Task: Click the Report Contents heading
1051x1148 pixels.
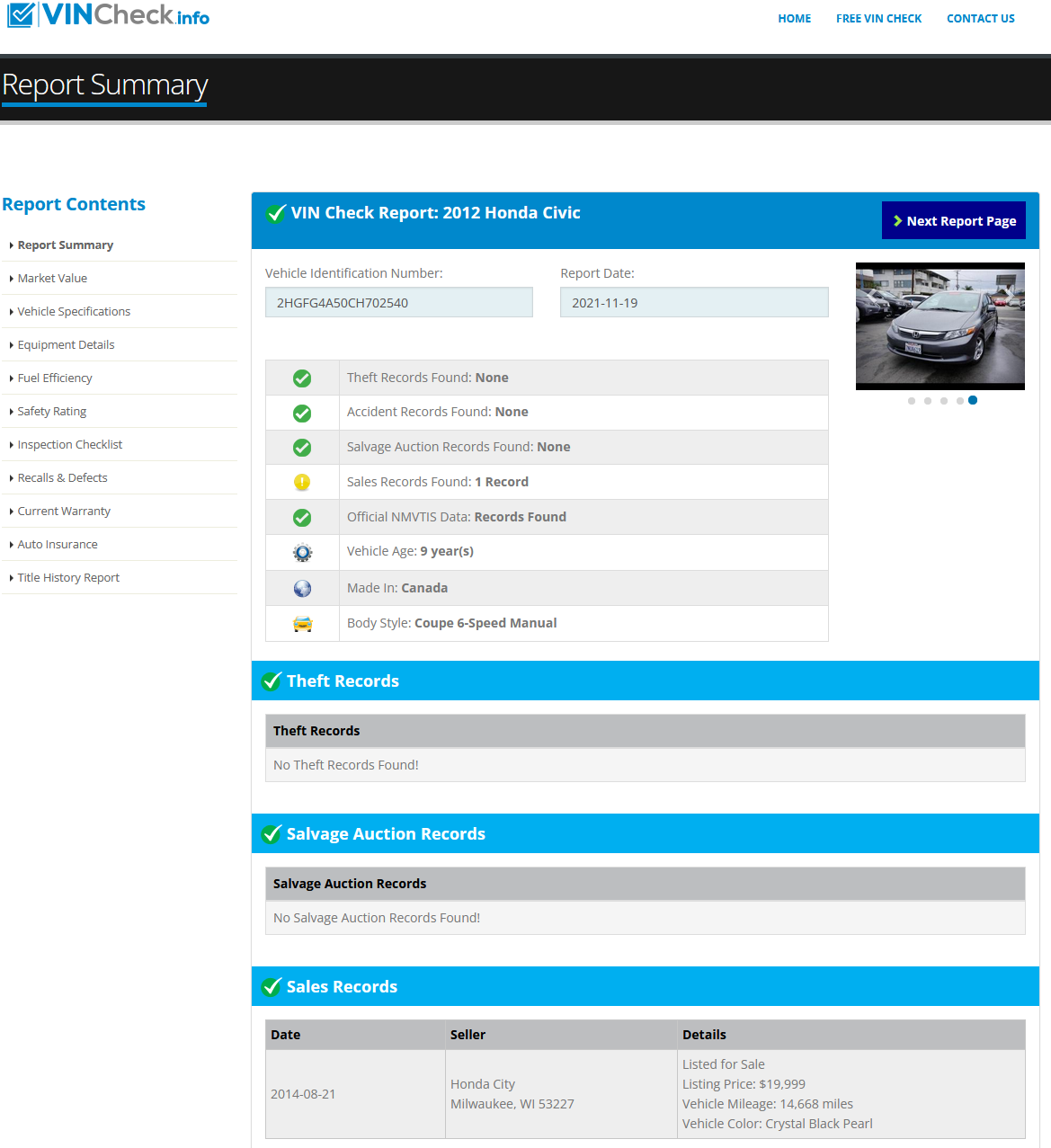Action: coord(74,204)
